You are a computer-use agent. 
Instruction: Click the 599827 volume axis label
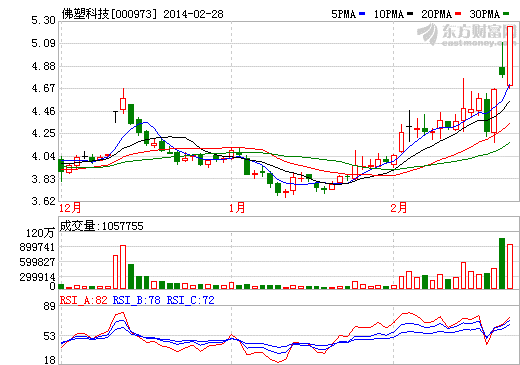(x=37, y=262)
